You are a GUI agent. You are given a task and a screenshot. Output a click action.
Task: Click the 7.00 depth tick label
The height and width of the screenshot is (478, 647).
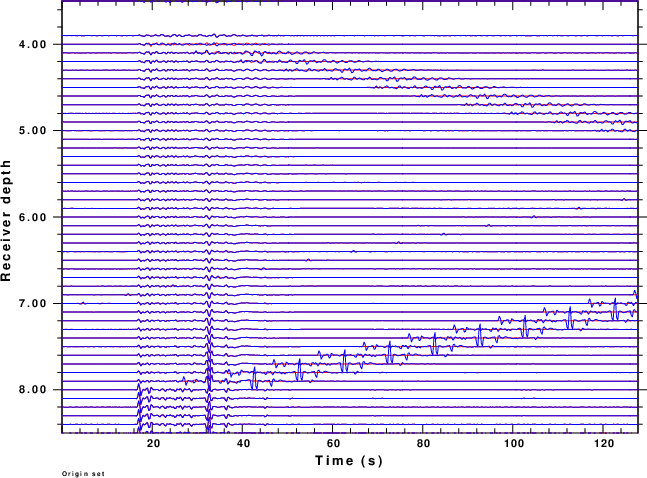coord(33,303)
